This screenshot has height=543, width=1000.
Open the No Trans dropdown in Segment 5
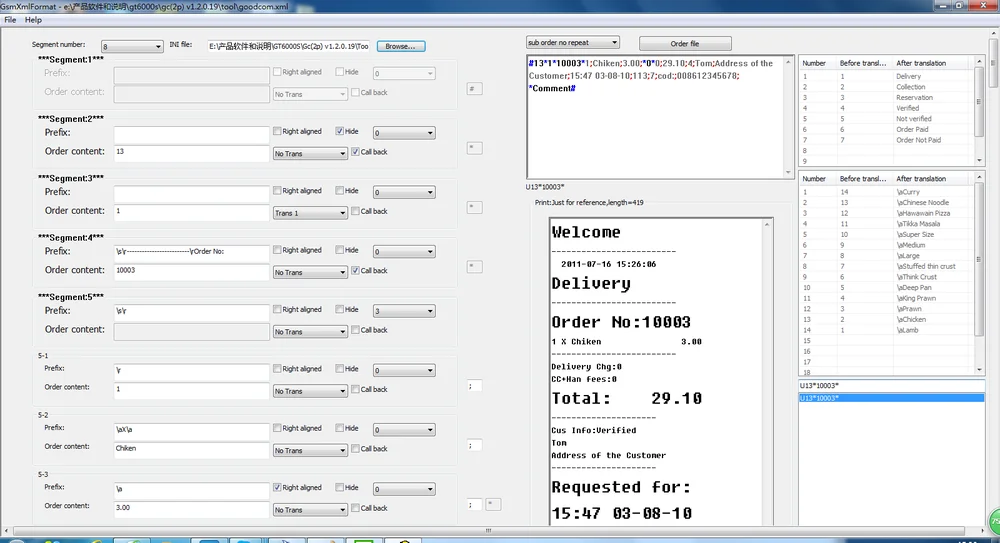(x=310, y=332)
